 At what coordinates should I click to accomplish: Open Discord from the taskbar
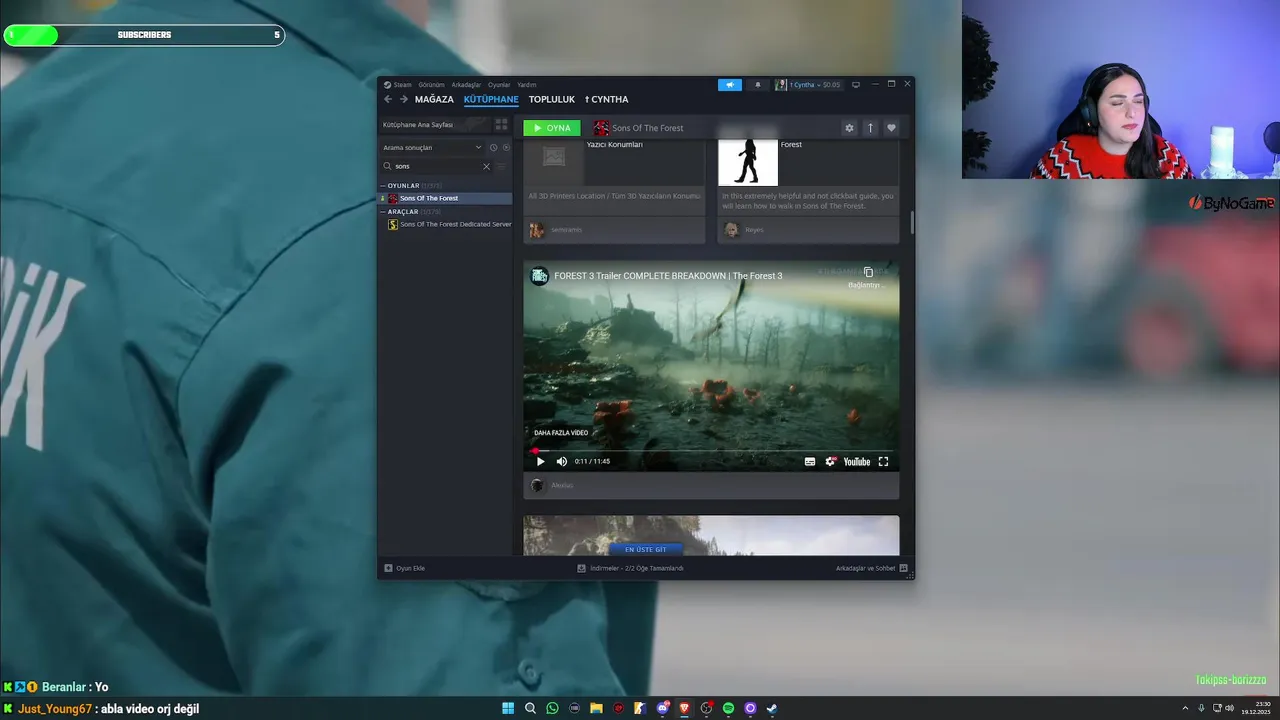[x=662, y=708]
